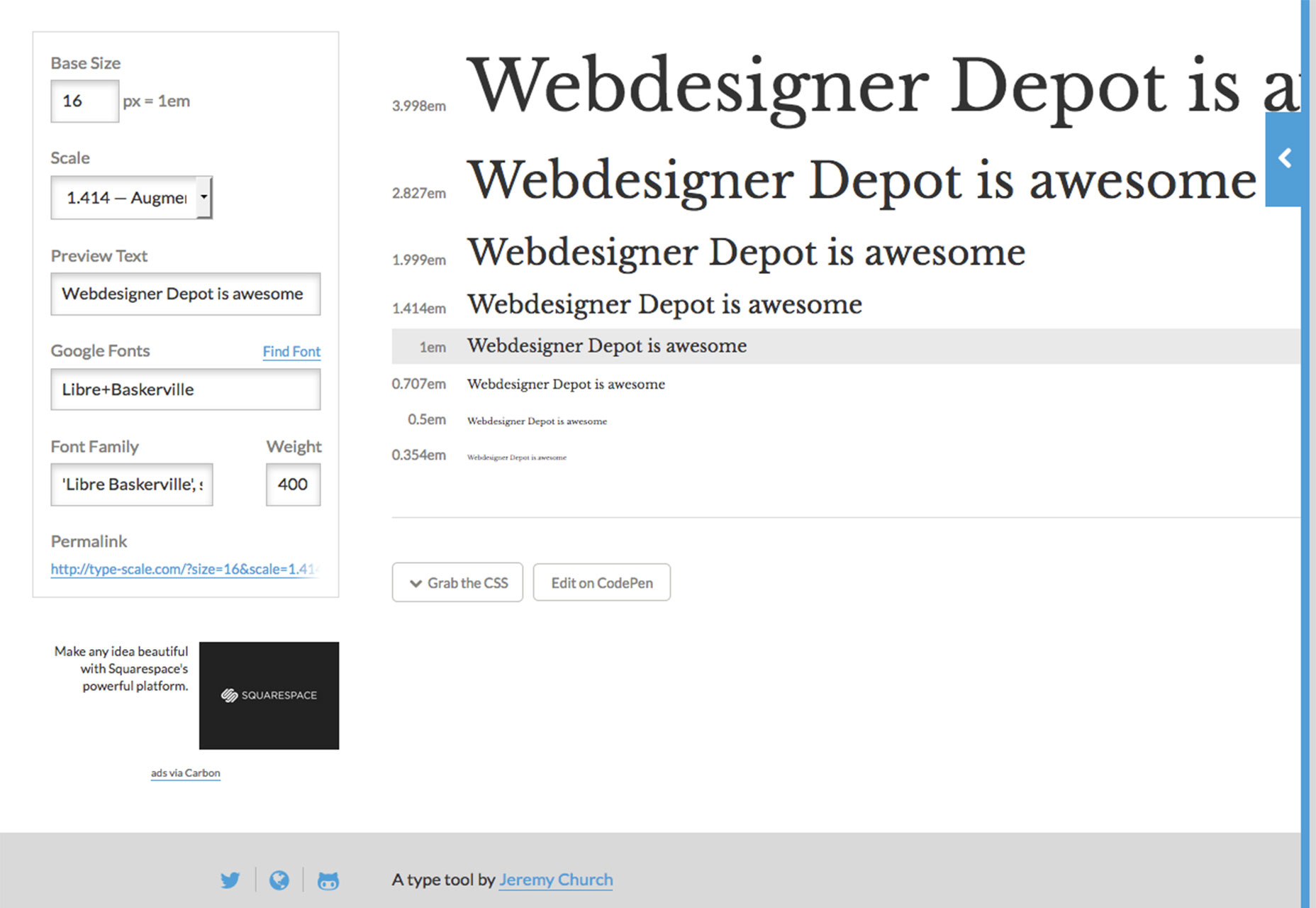Select the 1.414em preview line

pos(664,304)
